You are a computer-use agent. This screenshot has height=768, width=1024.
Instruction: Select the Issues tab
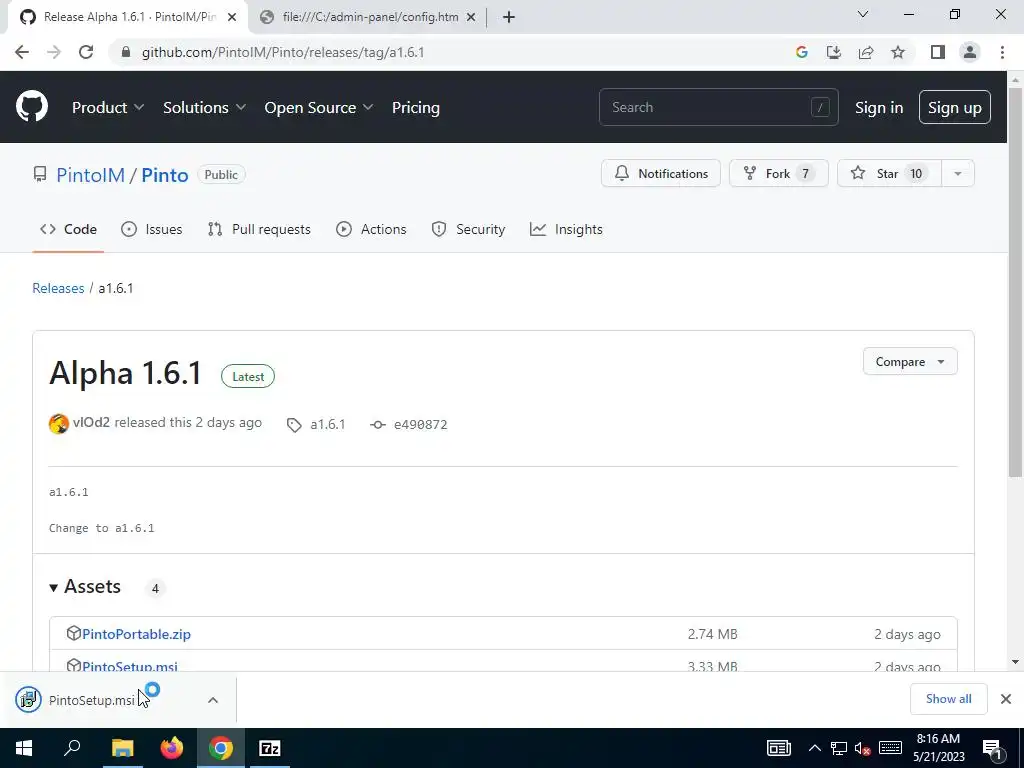point(152,229)
